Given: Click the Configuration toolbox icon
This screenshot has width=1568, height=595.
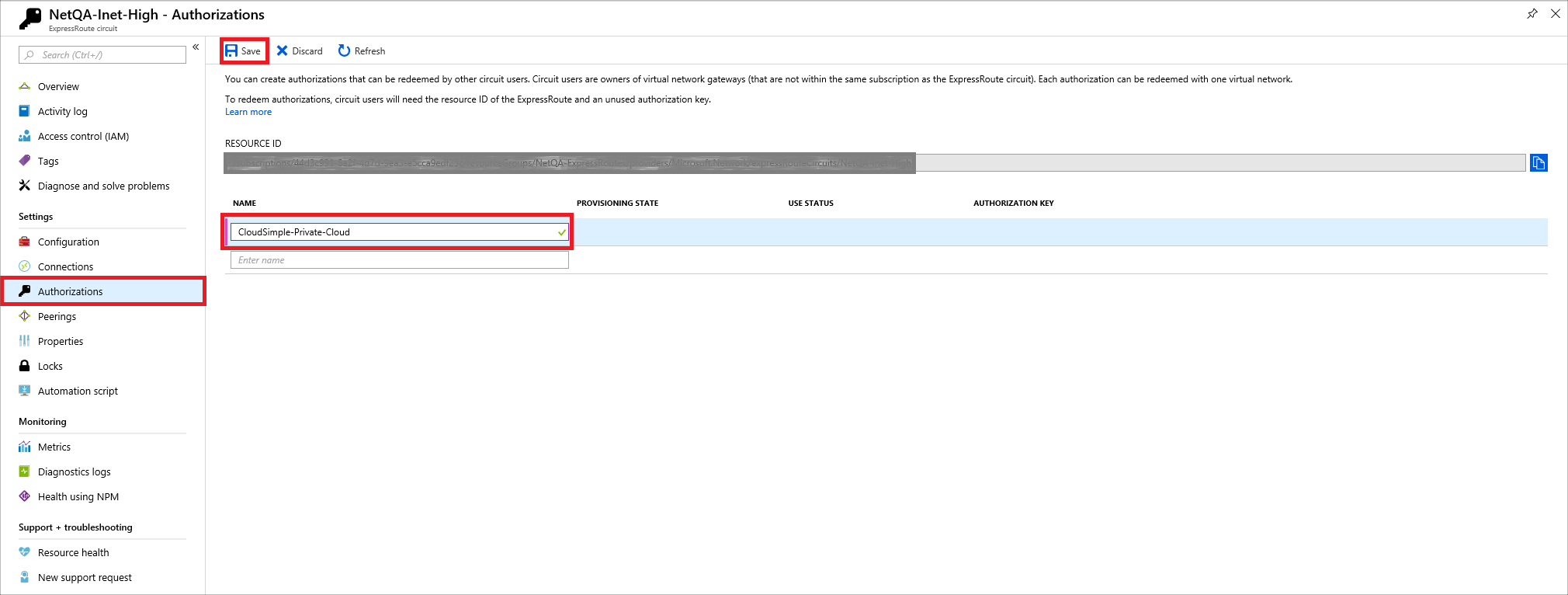Looking at the screenshot, I should (25, 242).
